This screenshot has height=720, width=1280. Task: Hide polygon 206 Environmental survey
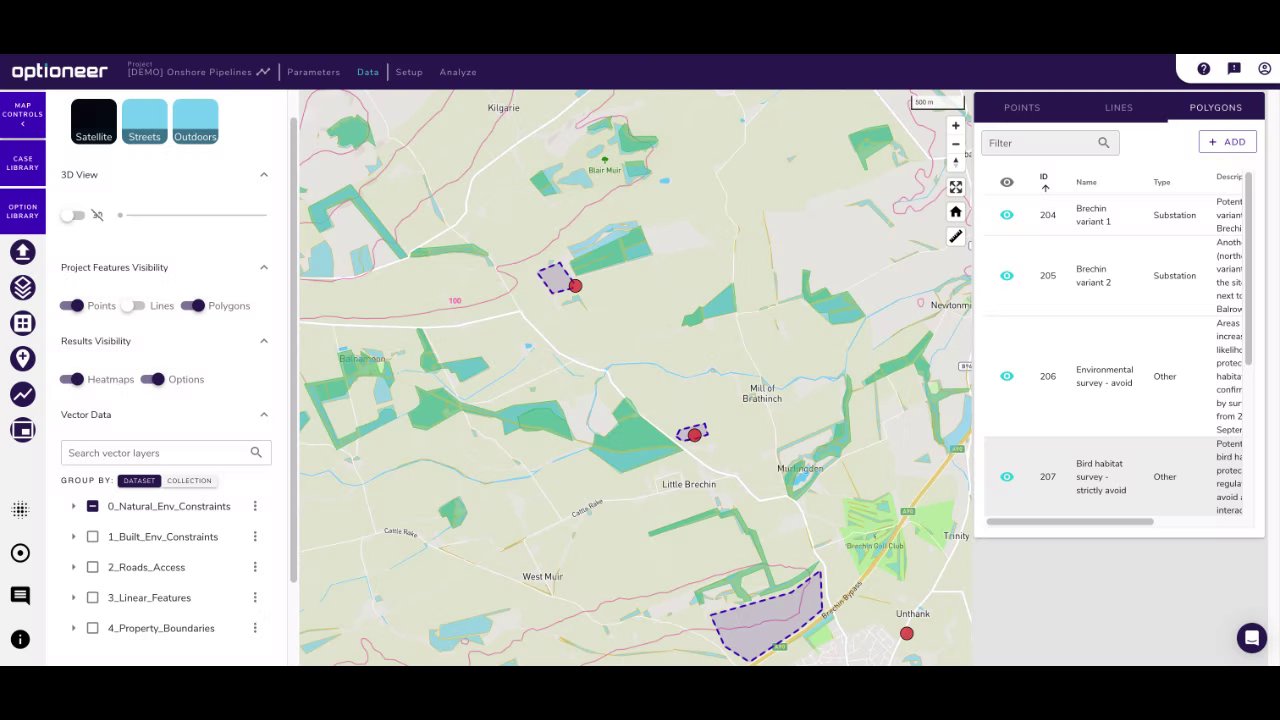(x=1007, y=376)
